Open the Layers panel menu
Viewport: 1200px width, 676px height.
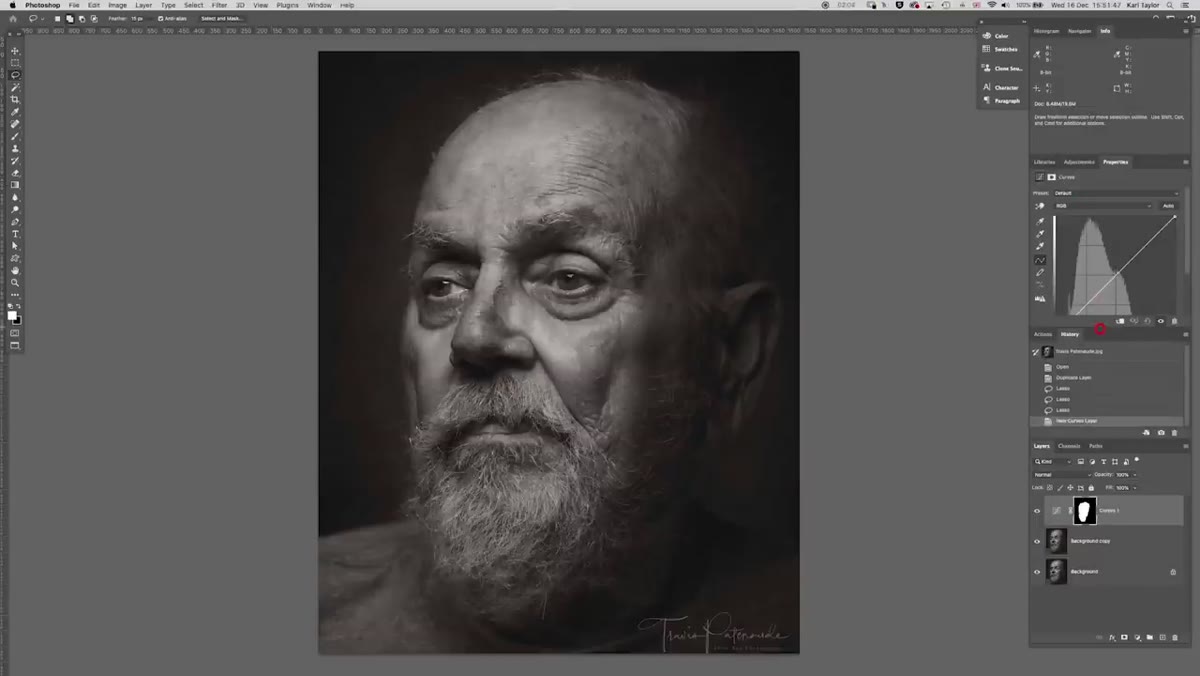(x=1186, y=446)
